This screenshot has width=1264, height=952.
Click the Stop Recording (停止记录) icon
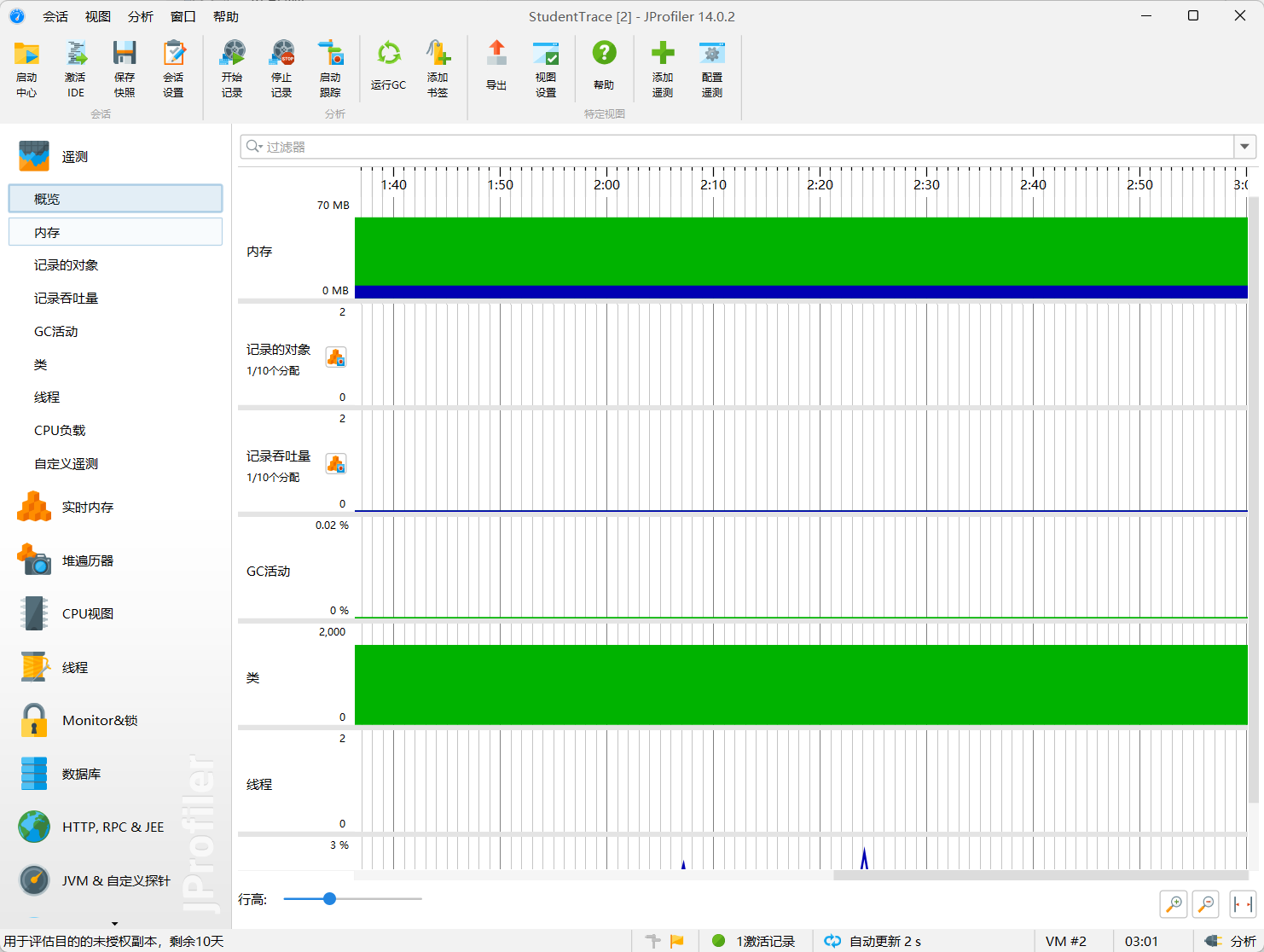coord(281,55)
